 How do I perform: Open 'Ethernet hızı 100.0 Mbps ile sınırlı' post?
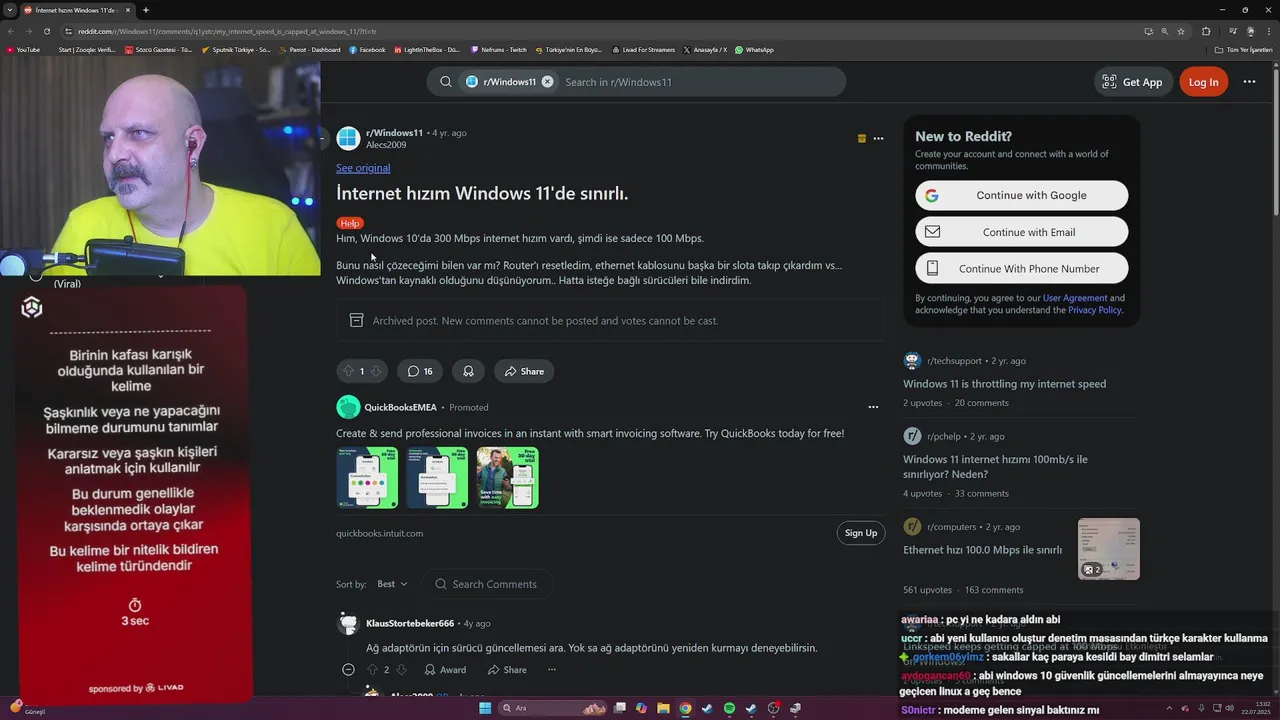pyautogui.click(x=982, y=550)
